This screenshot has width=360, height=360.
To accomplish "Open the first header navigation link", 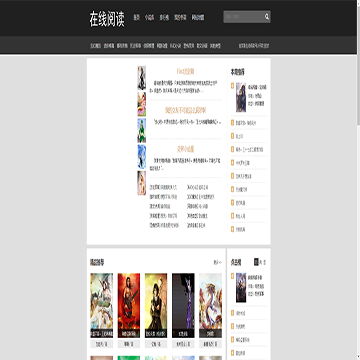I will [x=136, y=17].
